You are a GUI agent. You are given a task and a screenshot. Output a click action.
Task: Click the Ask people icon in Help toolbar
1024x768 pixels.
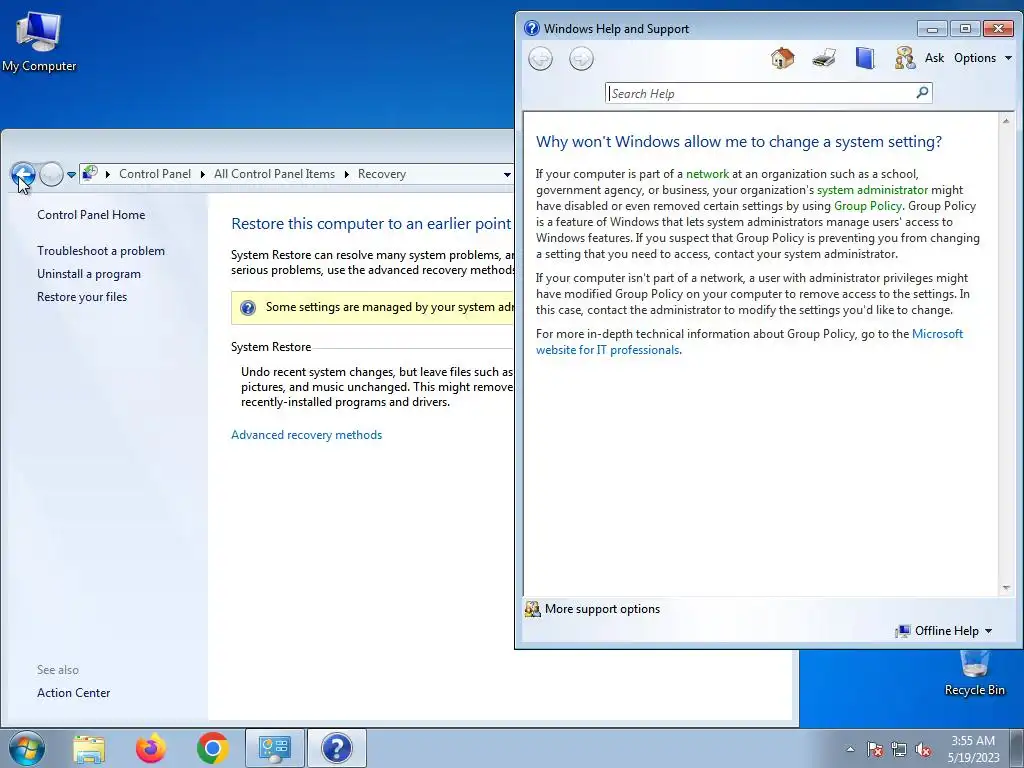[x=905, y=58]
